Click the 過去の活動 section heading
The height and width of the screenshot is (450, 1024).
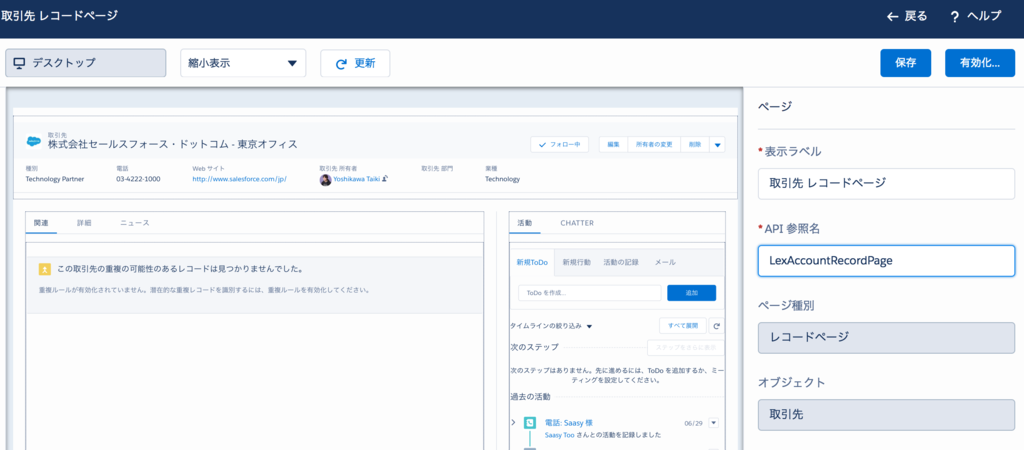[530, 396]
